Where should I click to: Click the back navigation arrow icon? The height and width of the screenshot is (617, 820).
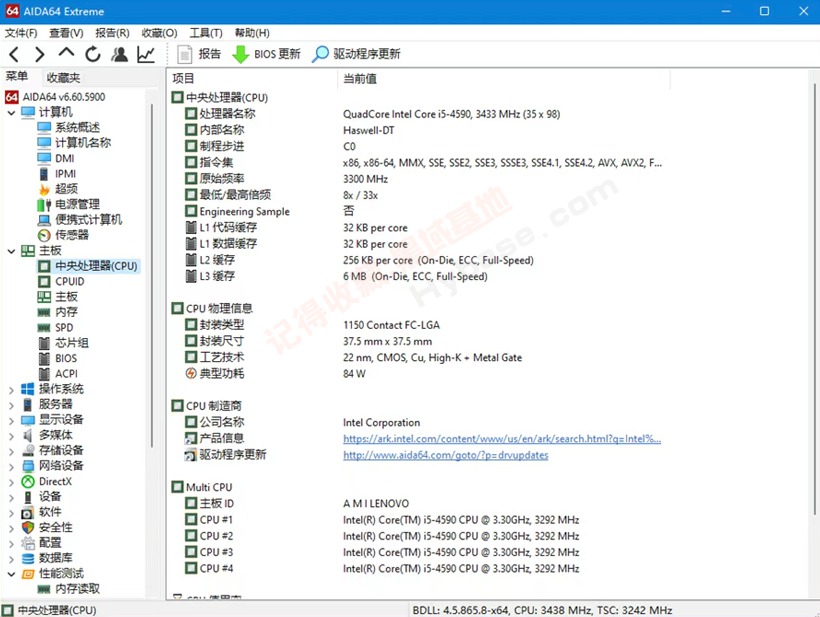click(14, 54)
